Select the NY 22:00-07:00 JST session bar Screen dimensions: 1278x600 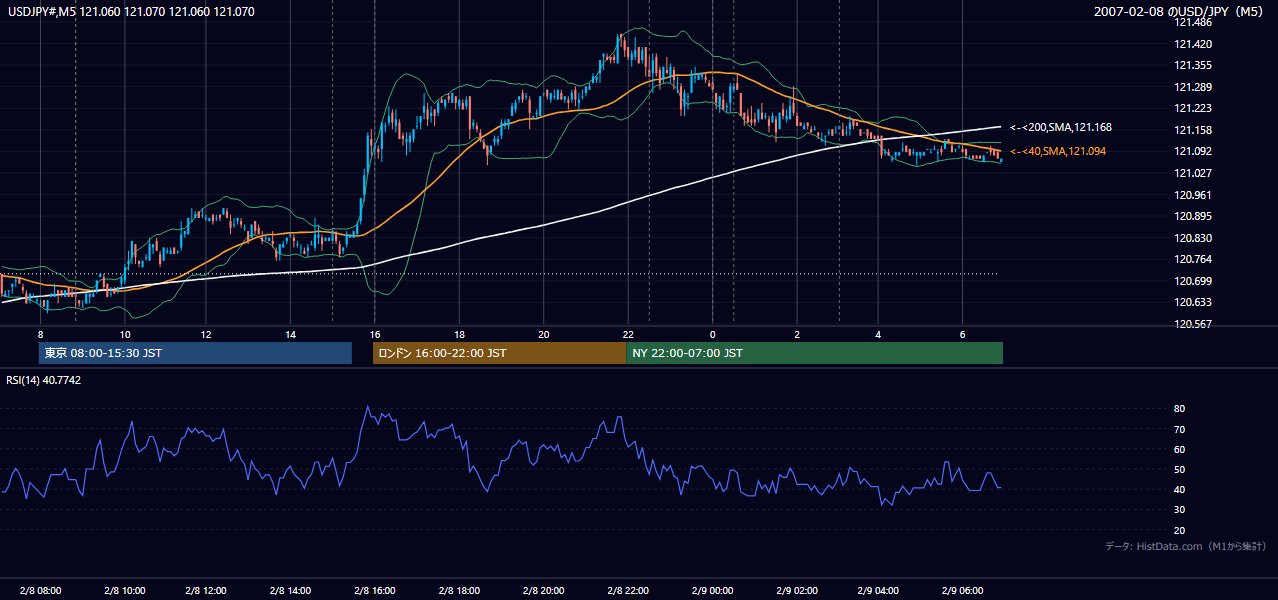point(814,353)
